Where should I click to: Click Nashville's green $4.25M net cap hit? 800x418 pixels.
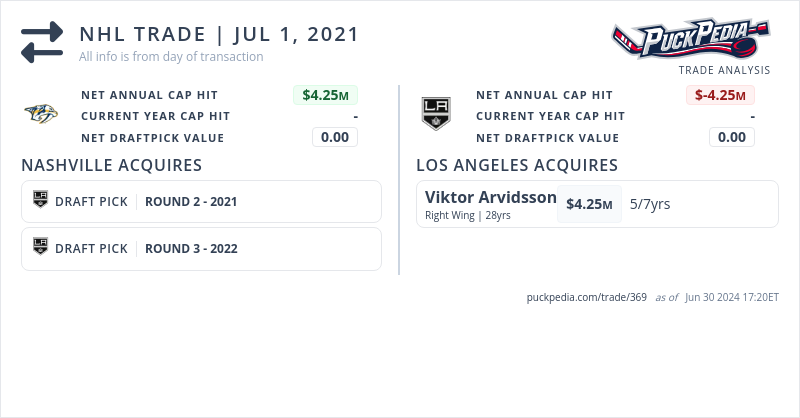click(x=325, y=95)
